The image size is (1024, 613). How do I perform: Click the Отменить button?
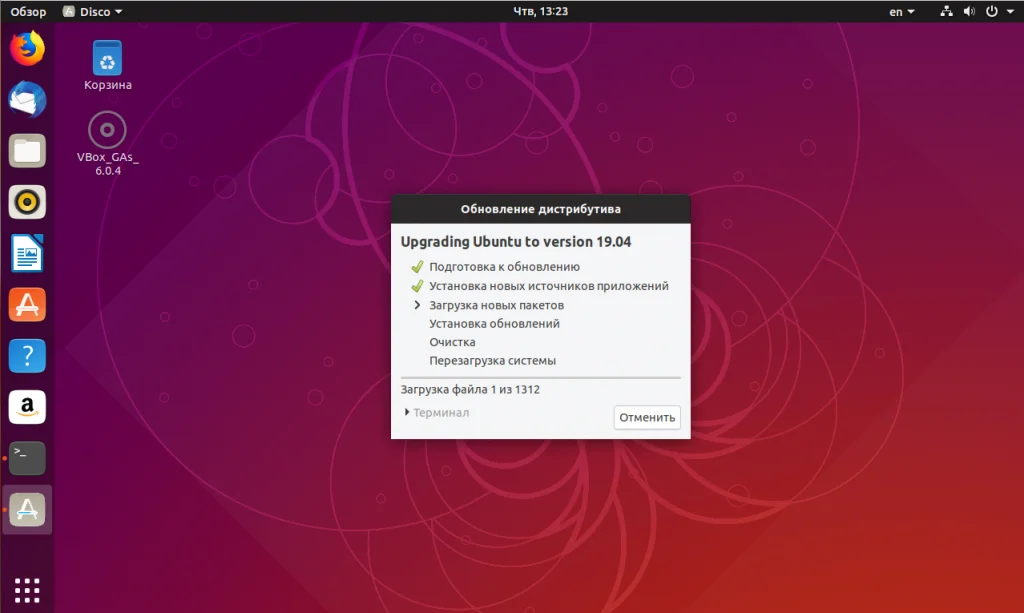(x=647, y=417)
